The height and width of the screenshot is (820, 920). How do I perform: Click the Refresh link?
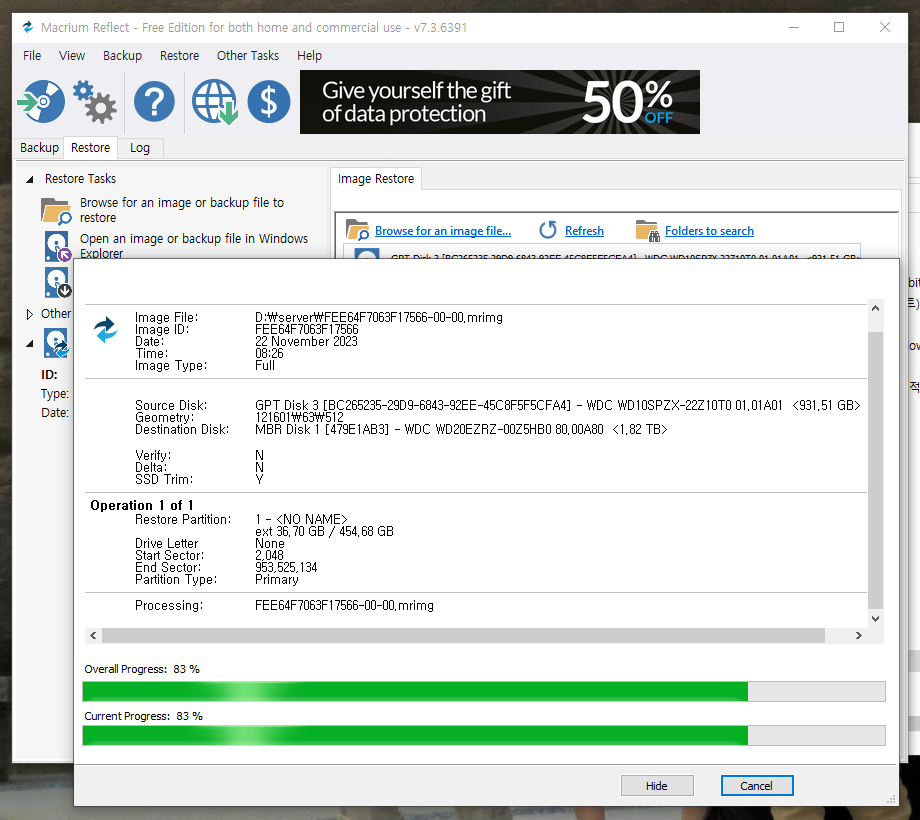pyautogui.click(x=584, y=231)
